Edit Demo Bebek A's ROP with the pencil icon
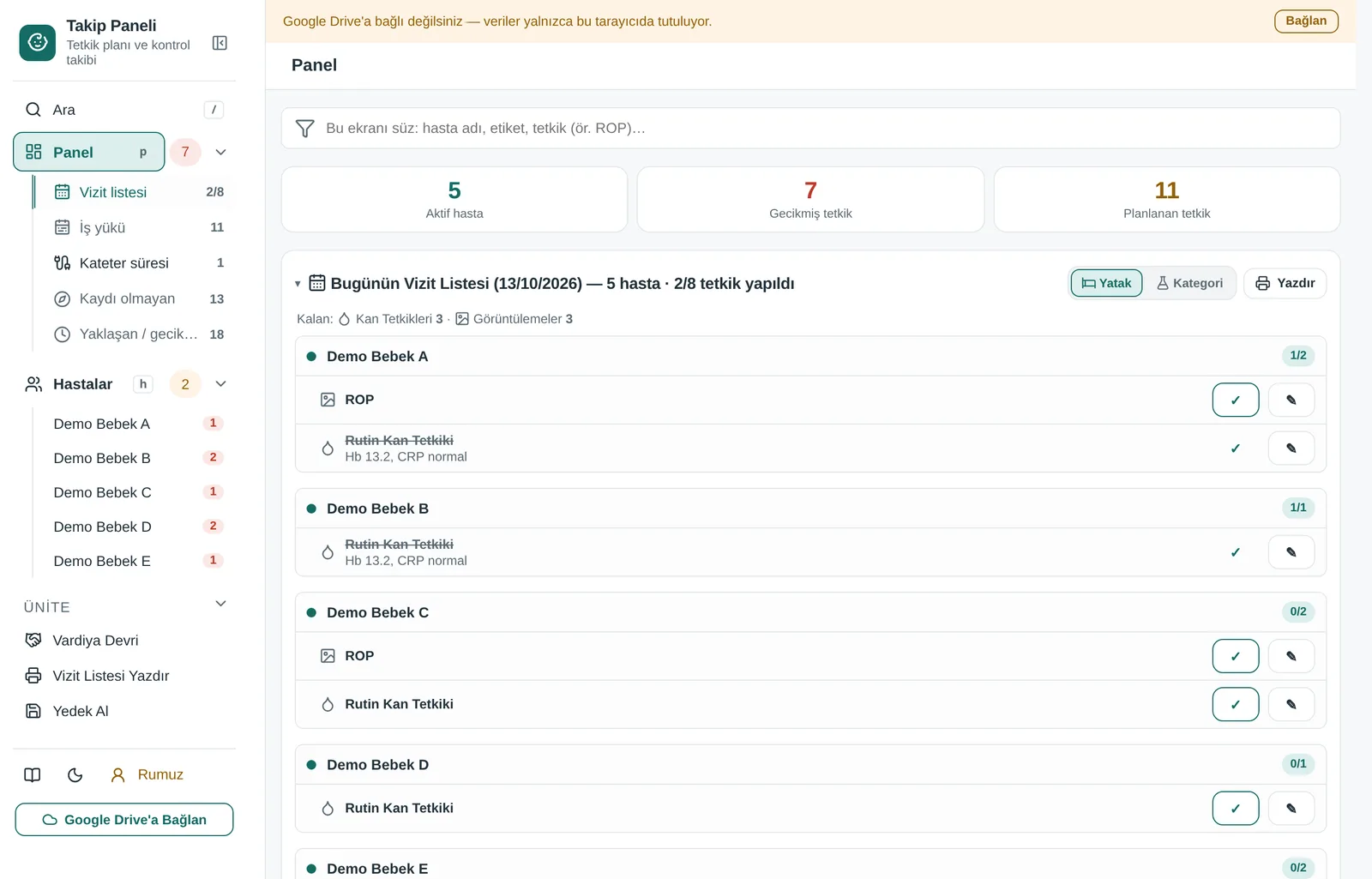This screenshot has height=879, width=1372. coord(1291,400)
